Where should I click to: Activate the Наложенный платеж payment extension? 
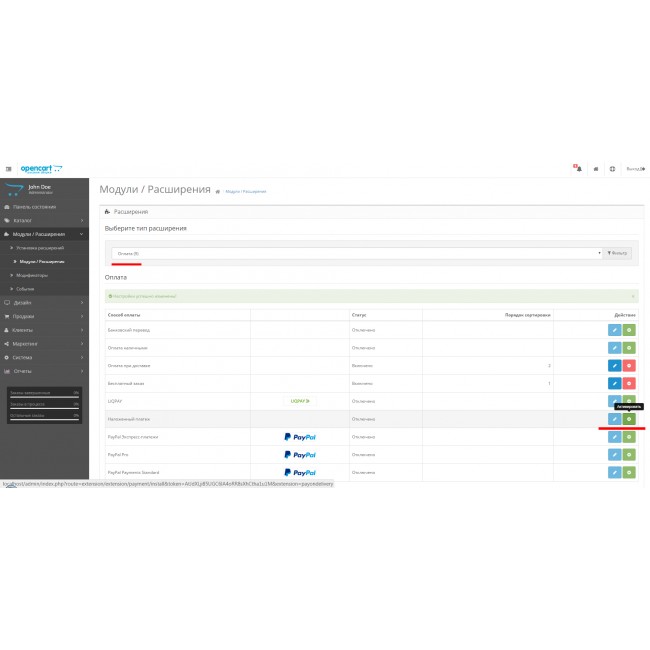coord(629,419)
